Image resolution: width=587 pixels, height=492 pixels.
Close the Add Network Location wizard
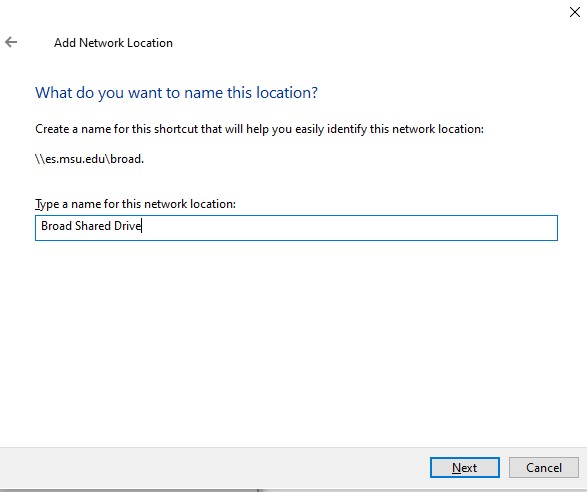click(575, 12)
